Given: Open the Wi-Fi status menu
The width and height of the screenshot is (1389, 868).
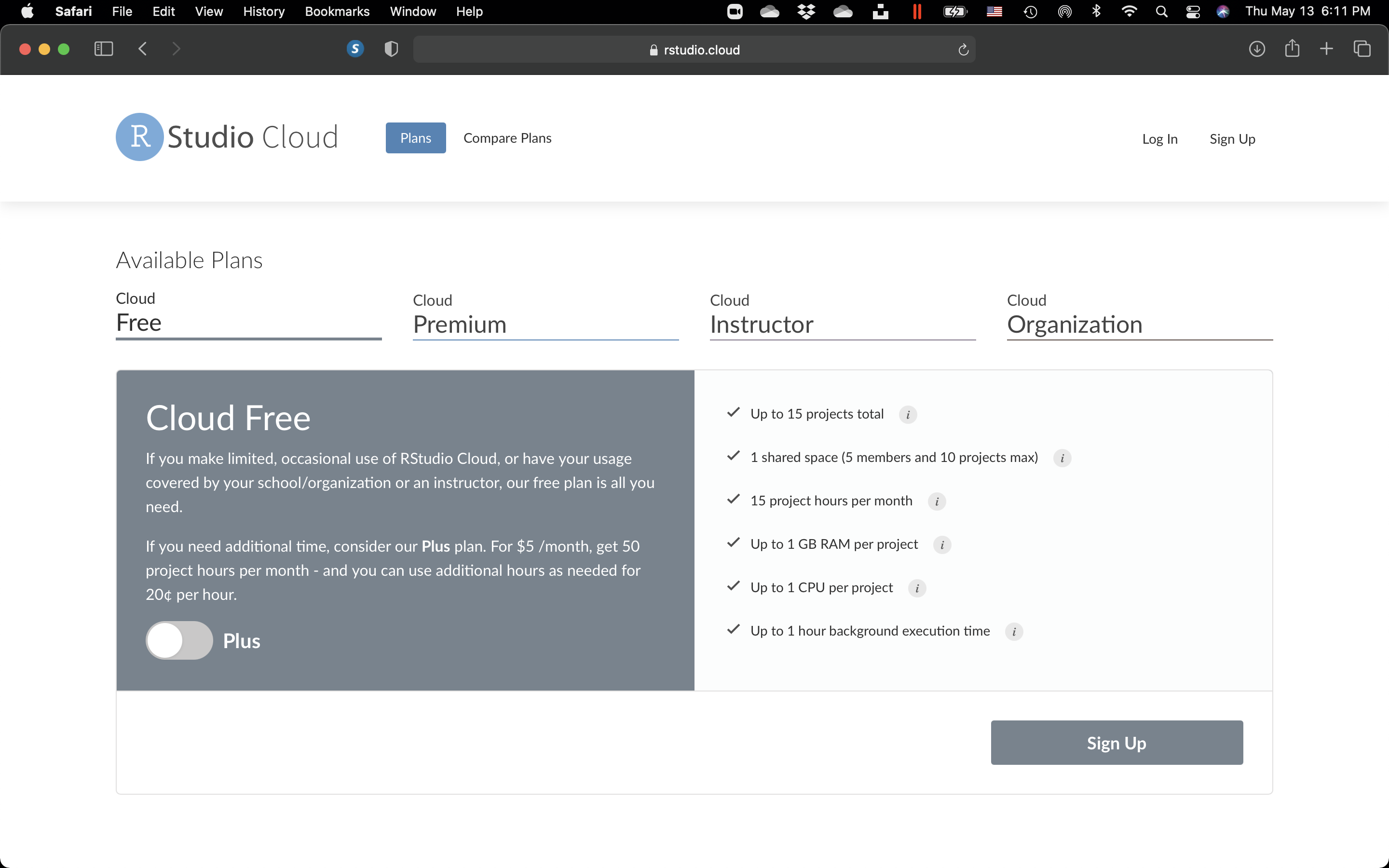Looking at the screenshot, I should click(x=1129, y=12).
